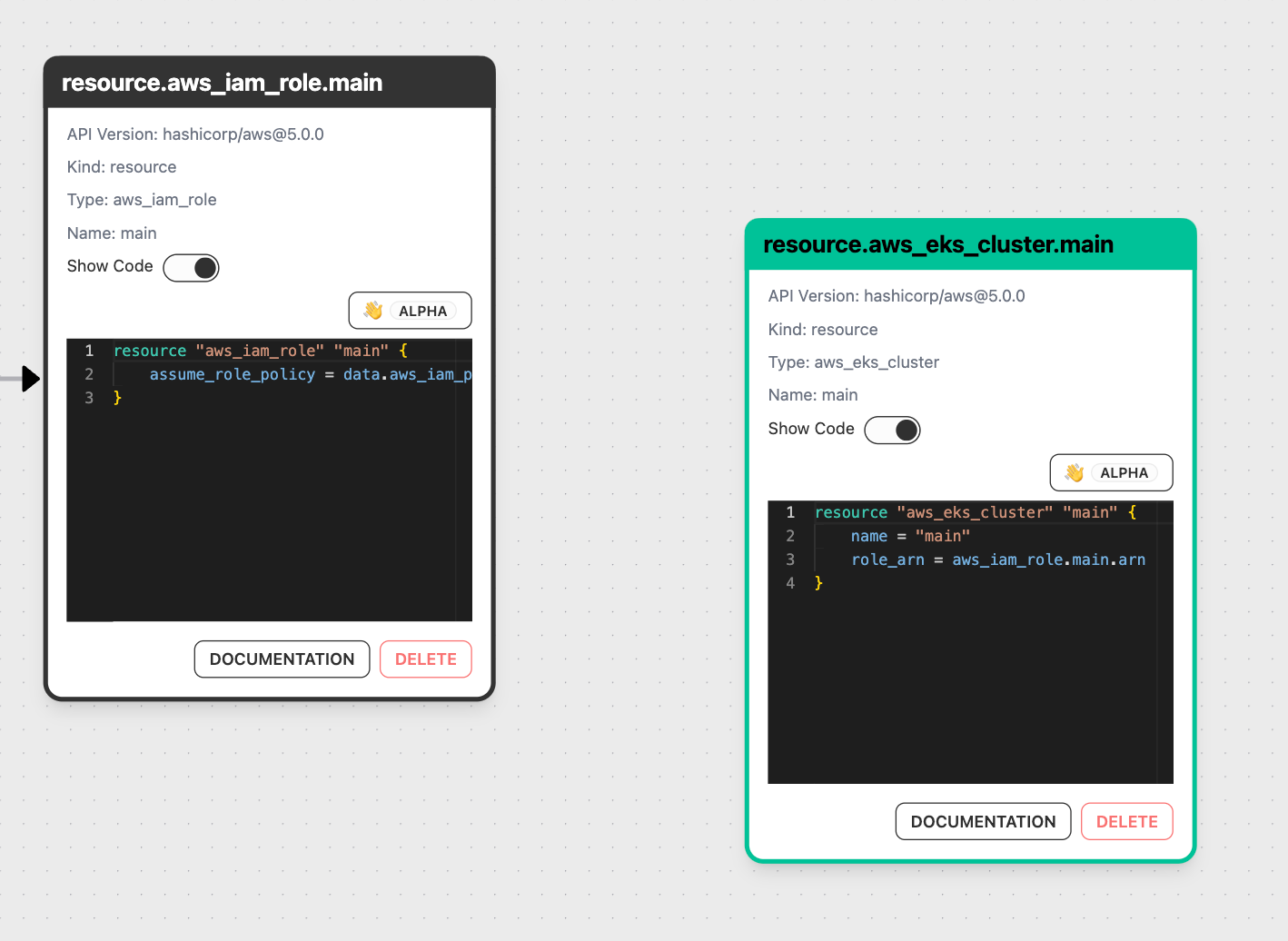Click Name: main in aws_eks_cluster node
1288x941 pixels.
(813, 395)
